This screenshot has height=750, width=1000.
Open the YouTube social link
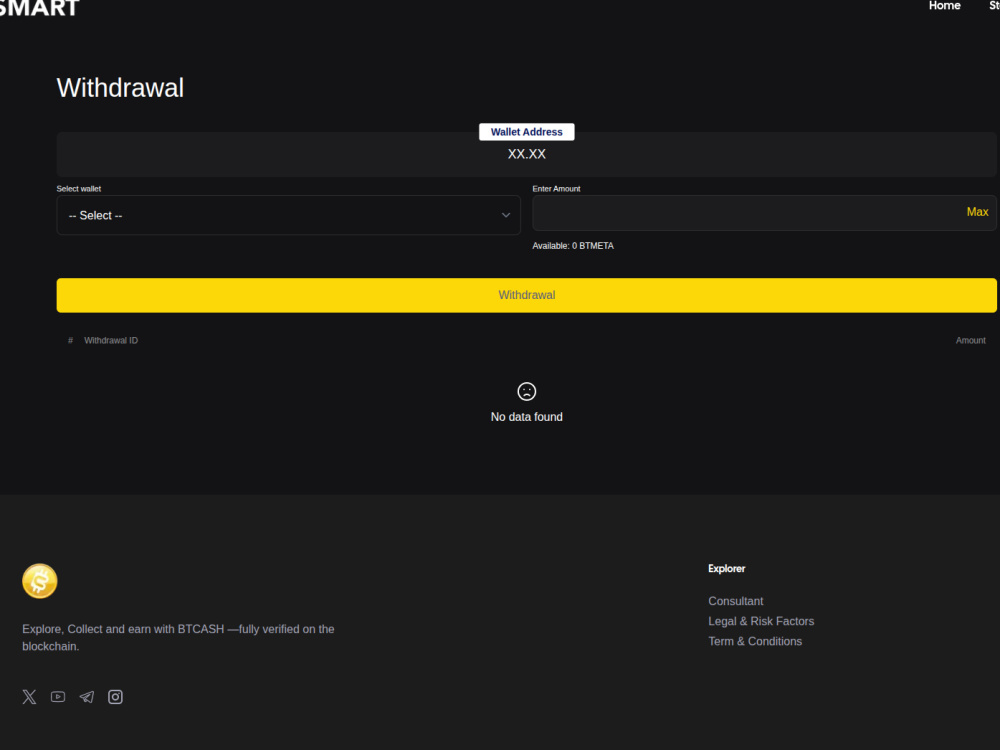pos(58,696)
